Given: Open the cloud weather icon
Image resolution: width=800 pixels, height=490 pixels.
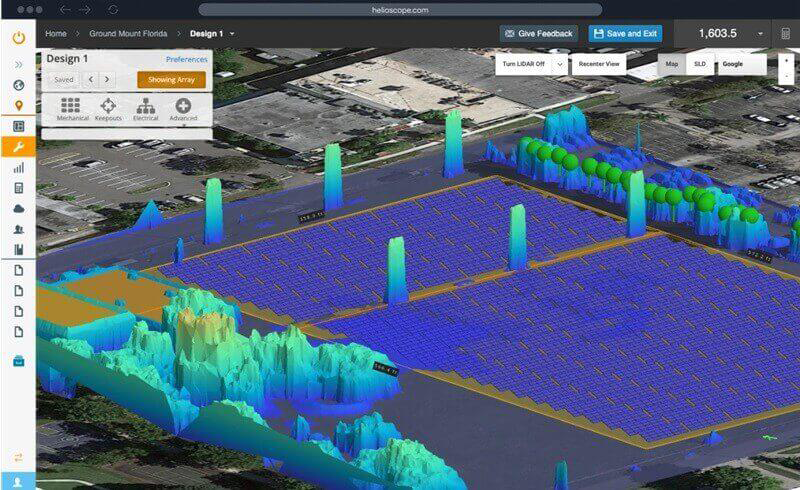Looking at the screenshot, I should 18,209.
